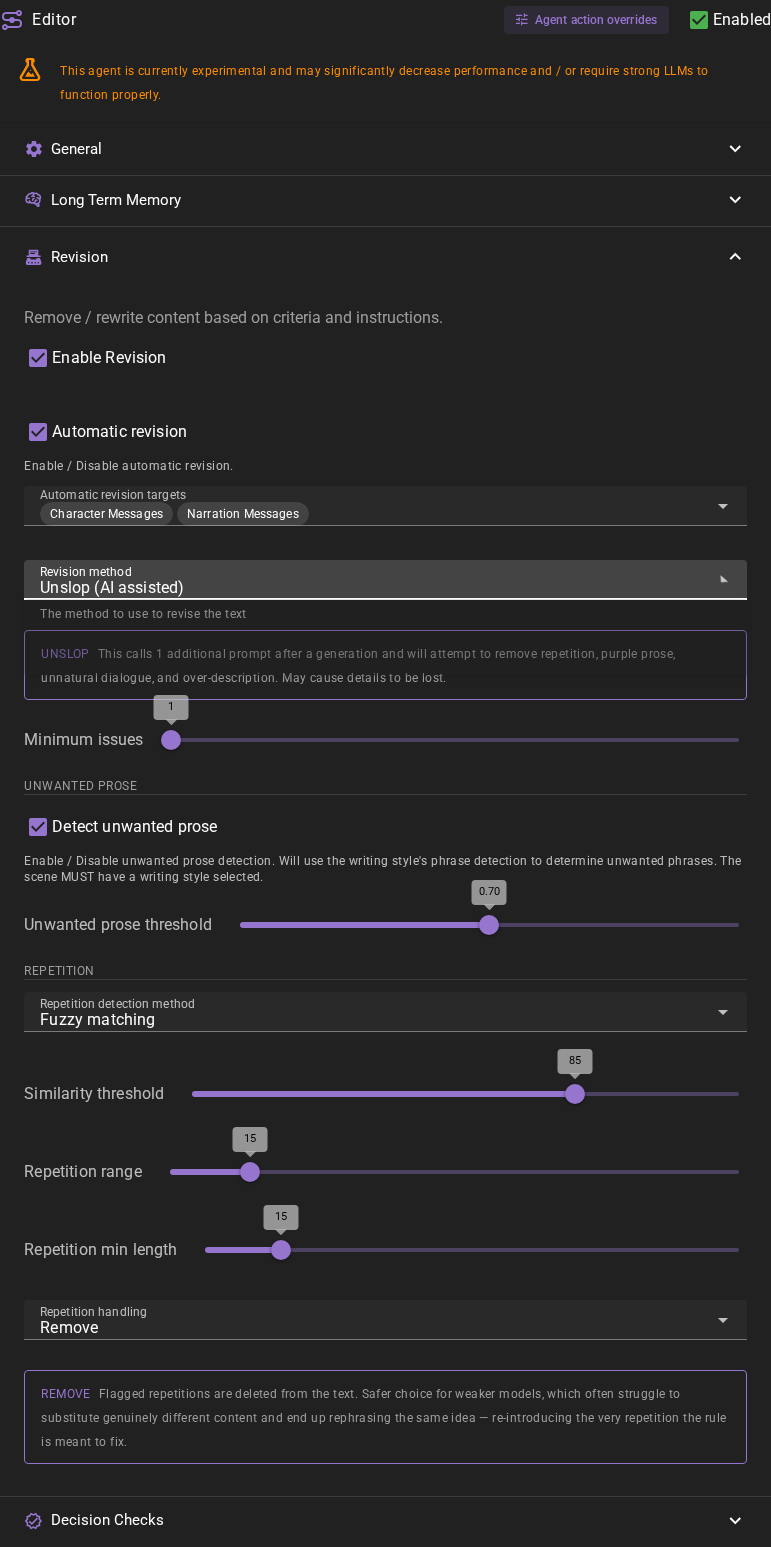Click the REPETITION section heading
Image resolution: width=771 pixels, height=1547 pixels.
pyautogui.click(x=59, y=971)
